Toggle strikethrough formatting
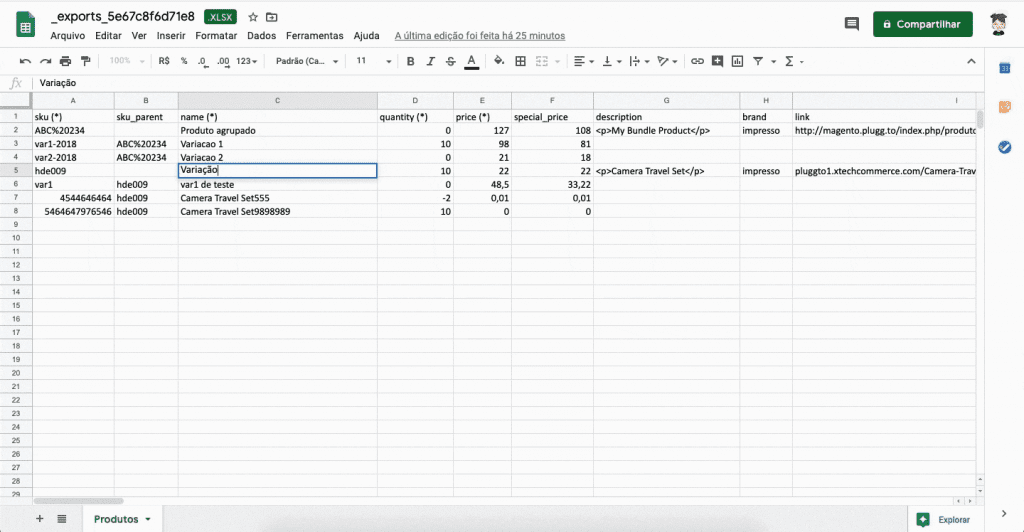Viewport: 1024px width, 532px height. [x=451, y=61]
